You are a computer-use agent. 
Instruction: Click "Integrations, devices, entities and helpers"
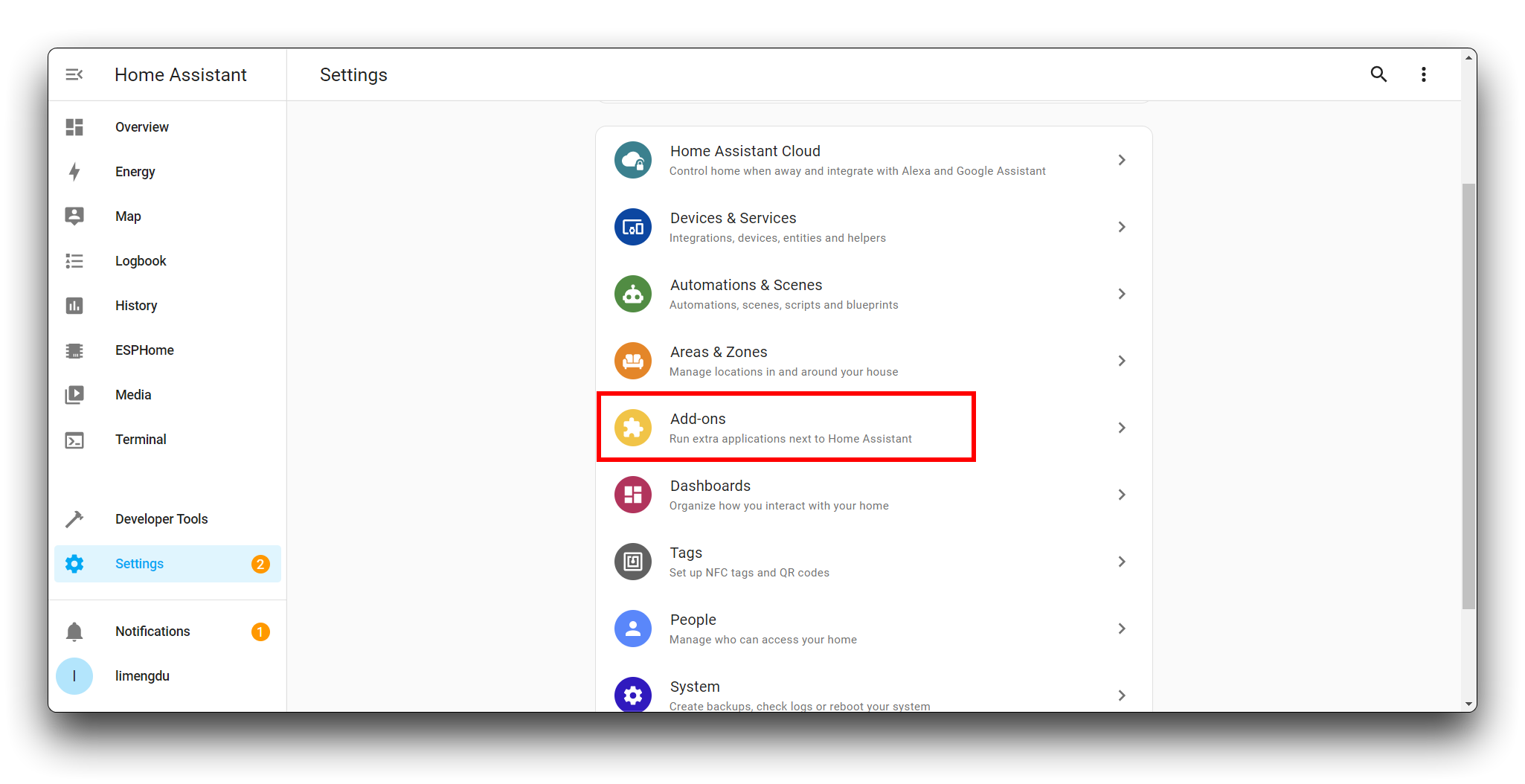tap(777, 238)
